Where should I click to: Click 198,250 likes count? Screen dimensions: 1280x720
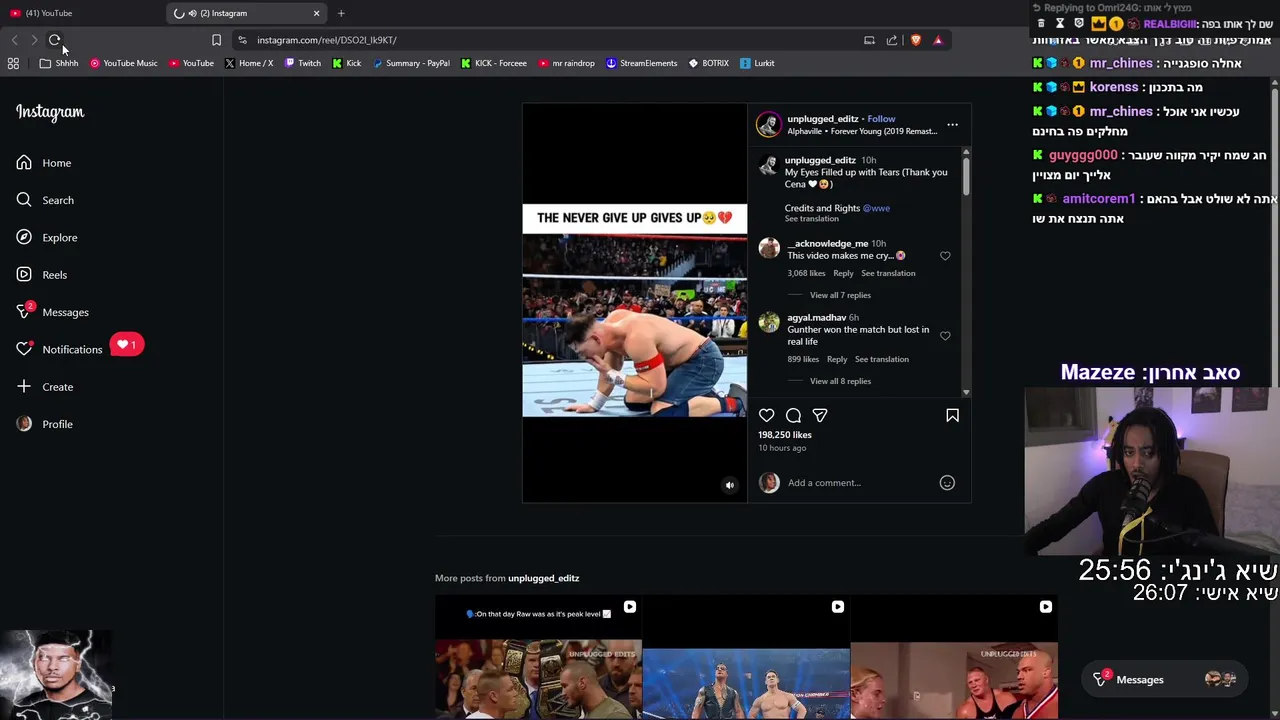(x=785, y=435)
